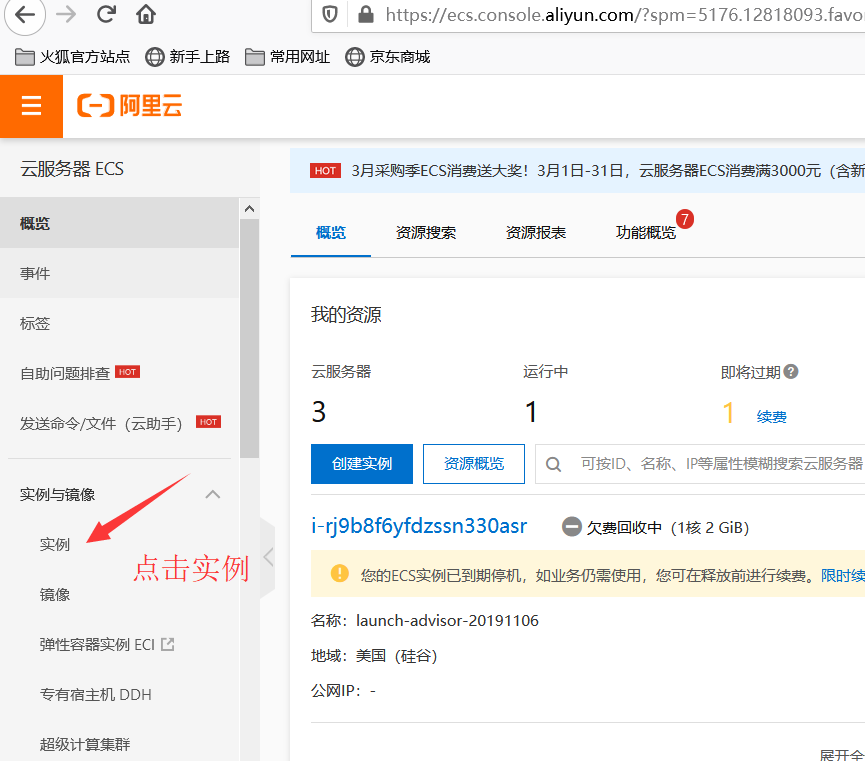865x761 pixels.
Task: Open 专有宿主机 DDH
Action: (95, 695)
